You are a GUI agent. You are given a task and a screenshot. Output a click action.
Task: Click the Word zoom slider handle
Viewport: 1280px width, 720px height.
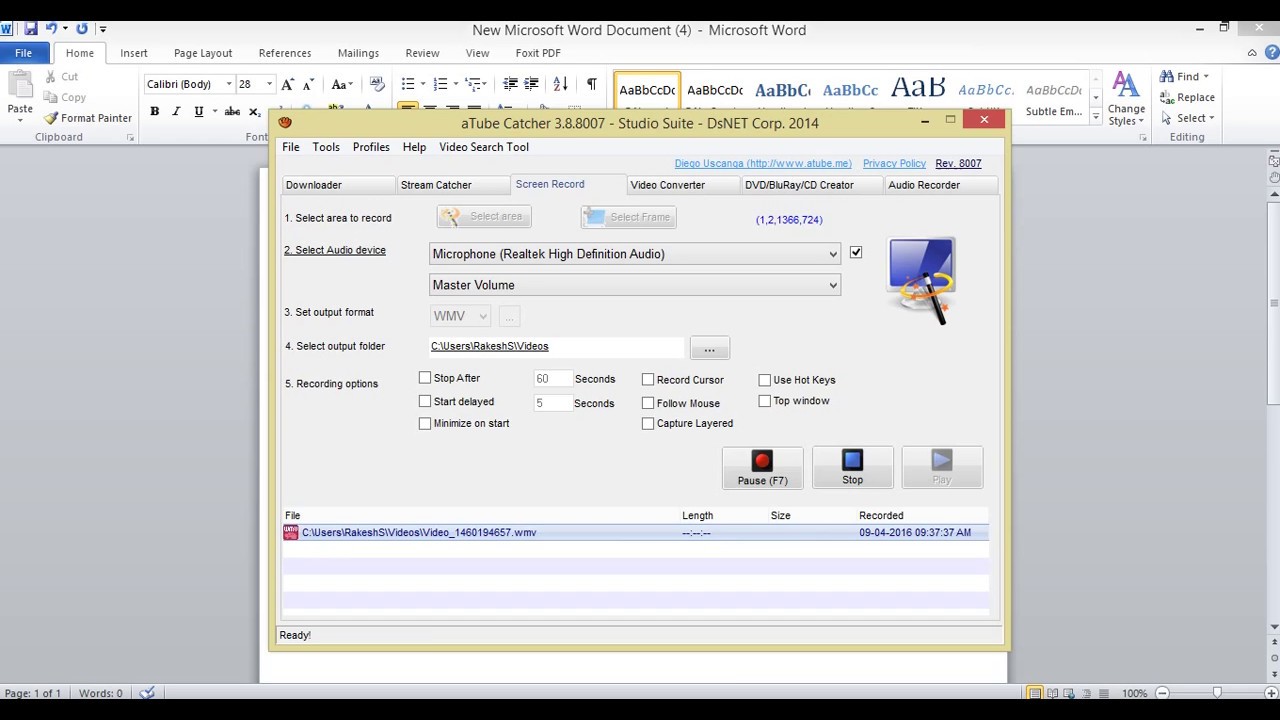pos(1217,693)
